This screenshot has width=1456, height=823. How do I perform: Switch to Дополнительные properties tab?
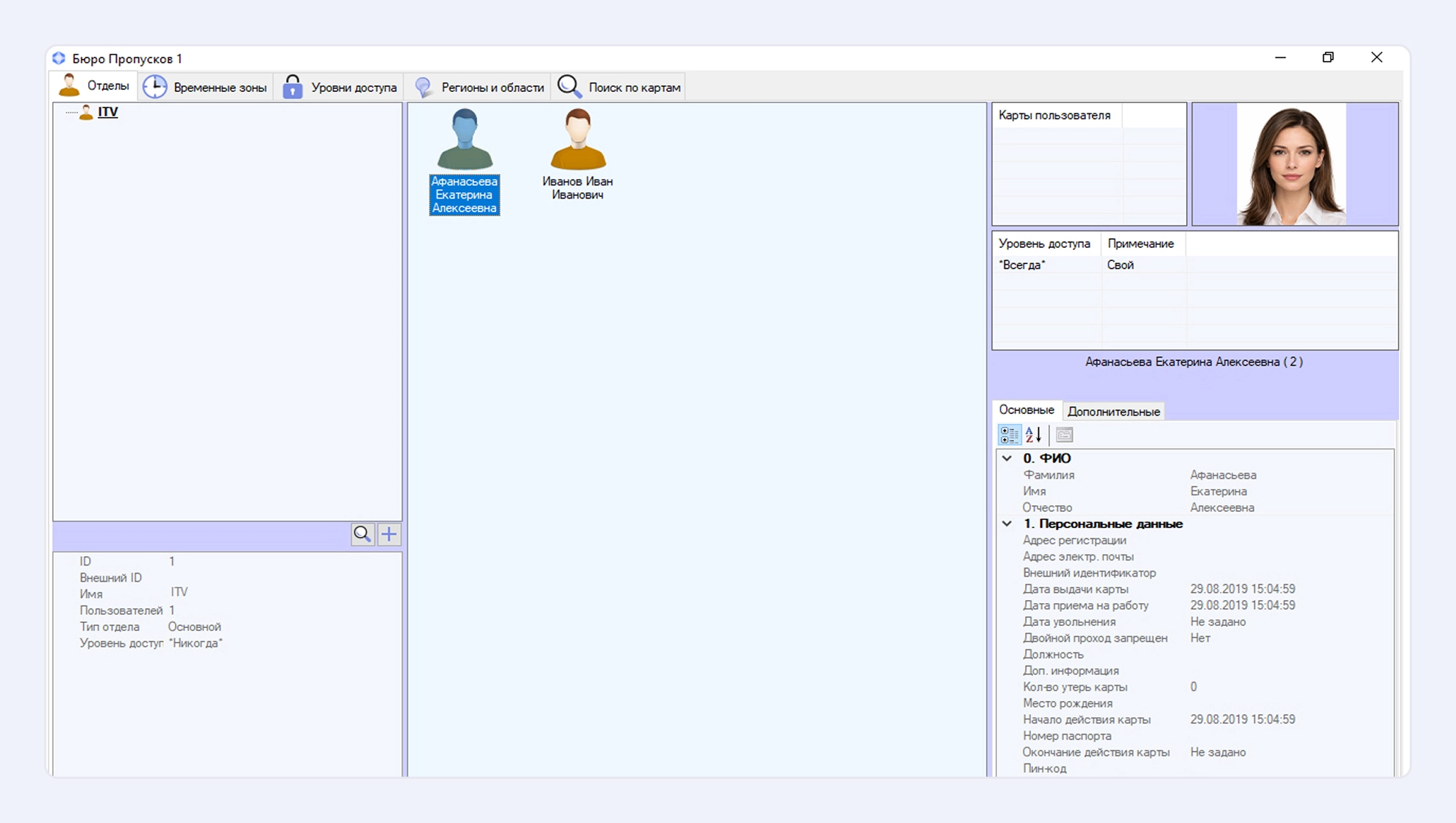point(1113,412)
